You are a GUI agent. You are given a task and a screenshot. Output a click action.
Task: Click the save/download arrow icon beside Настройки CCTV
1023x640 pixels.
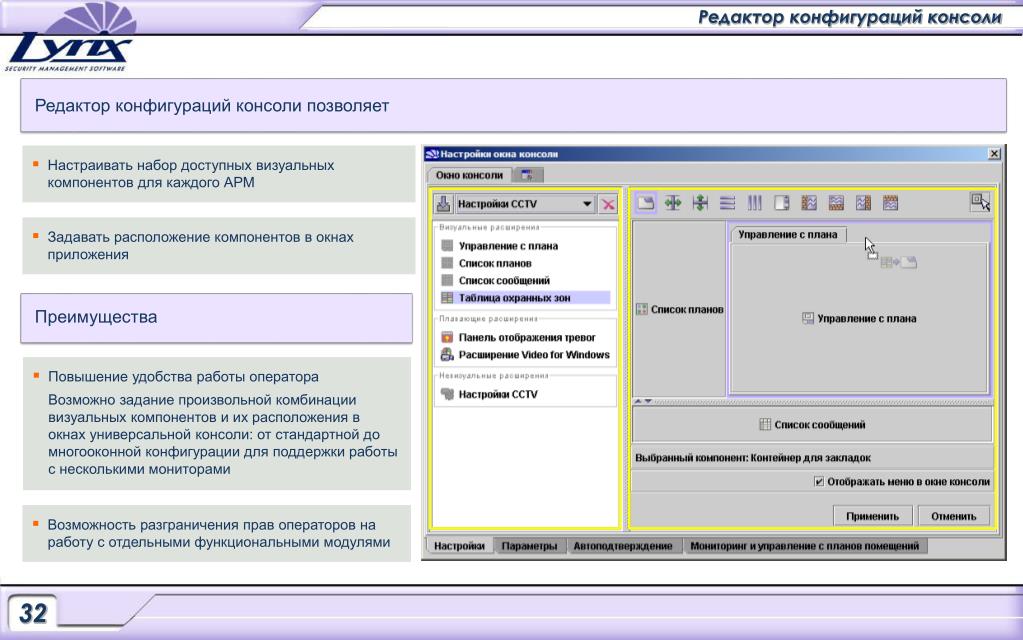[x=443, y=204]
